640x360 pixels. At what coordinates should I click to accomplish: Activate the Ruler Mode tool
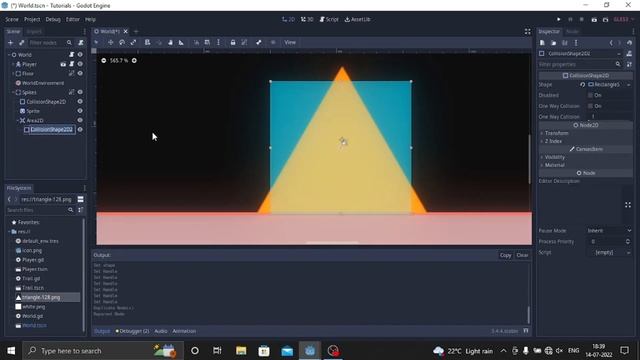[181, 42]
